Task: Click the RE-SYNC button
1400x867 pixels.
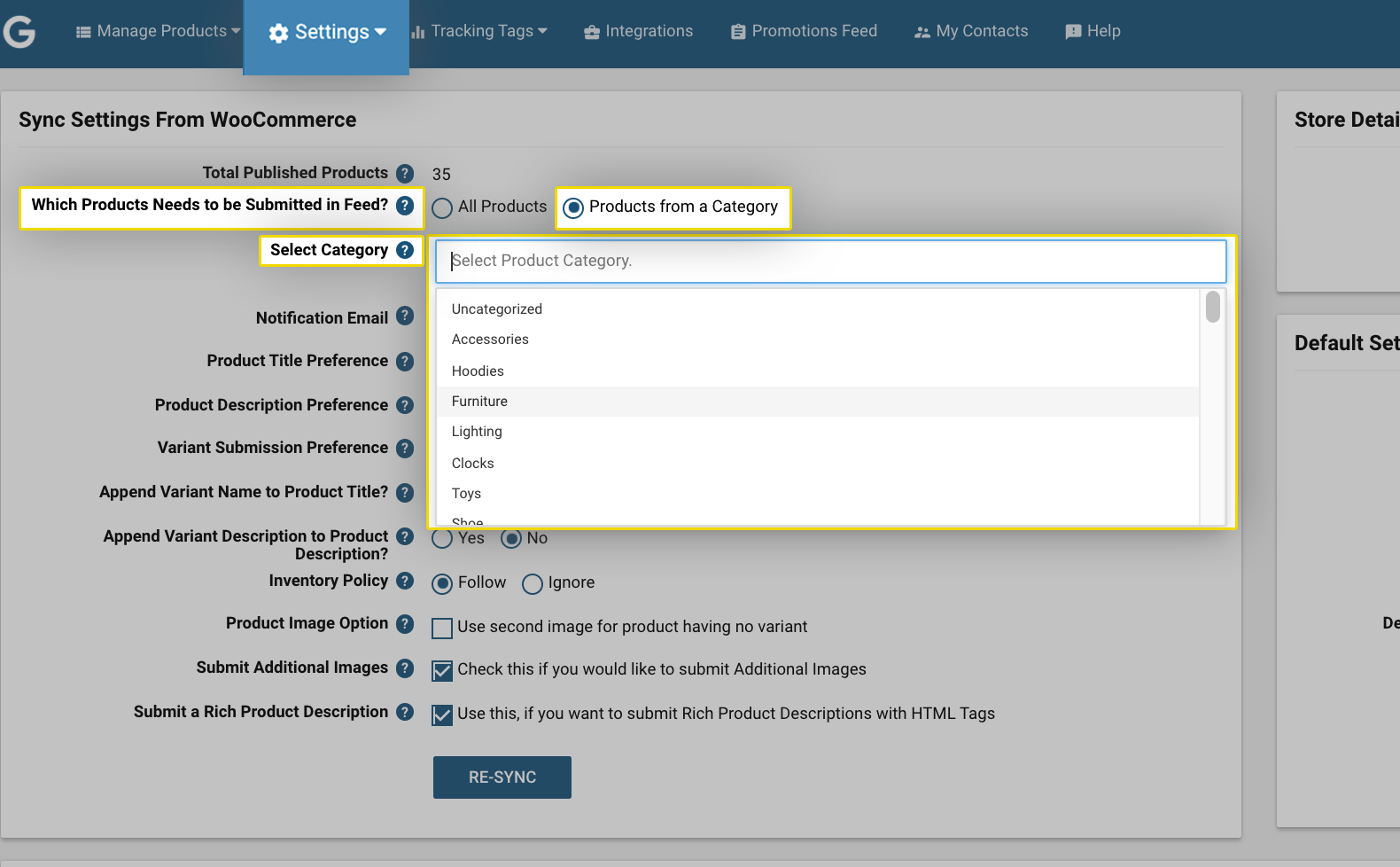Action: pos(502,777)
